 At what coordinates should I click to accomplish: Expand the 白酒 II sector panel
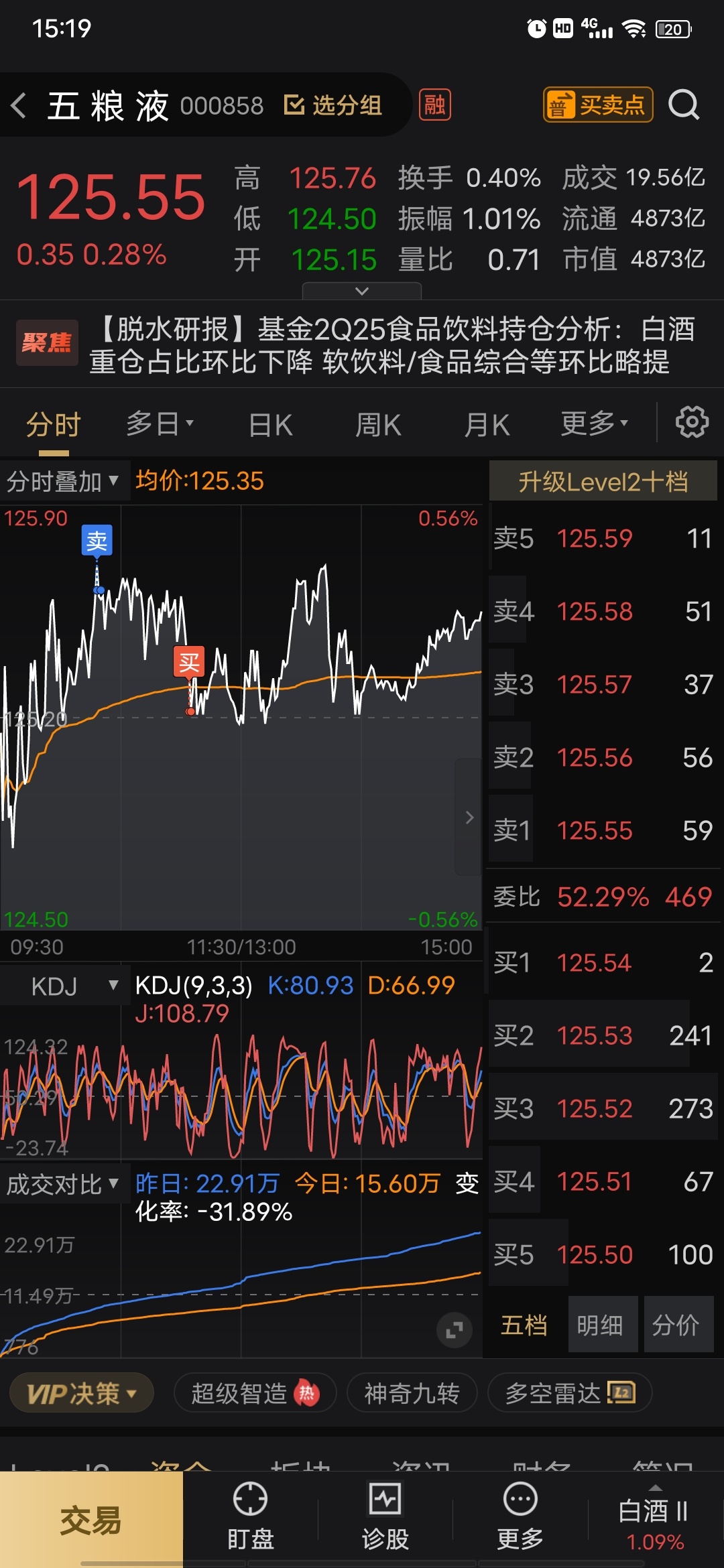(654, 1518)
